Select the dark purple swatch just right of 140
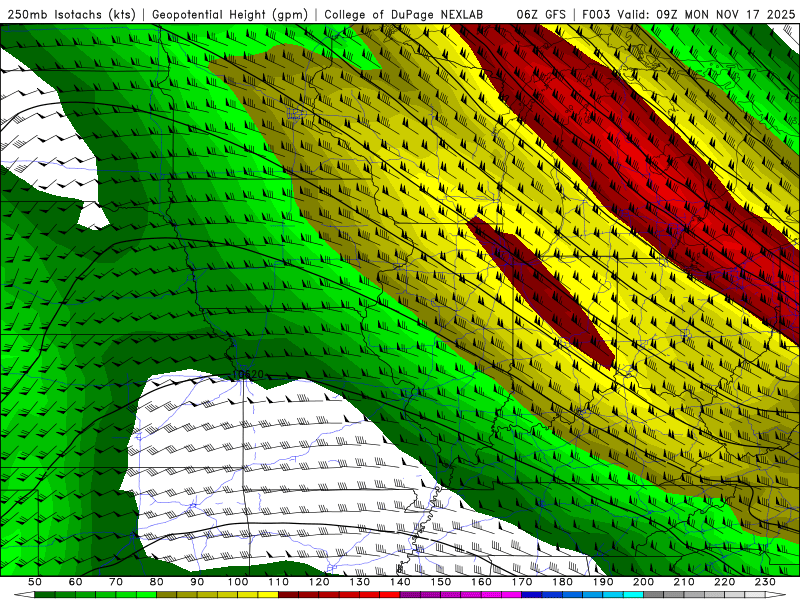 click(x=410, y=595)
